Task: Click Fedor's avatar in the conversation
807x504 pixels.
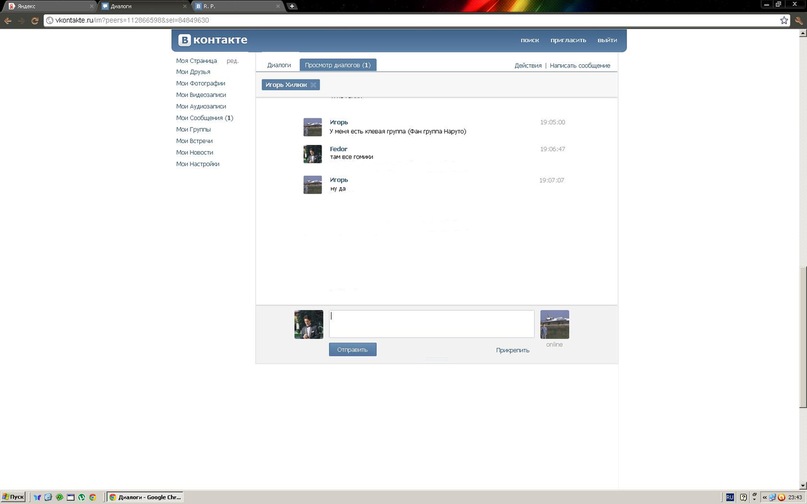Action: point(312,154)
